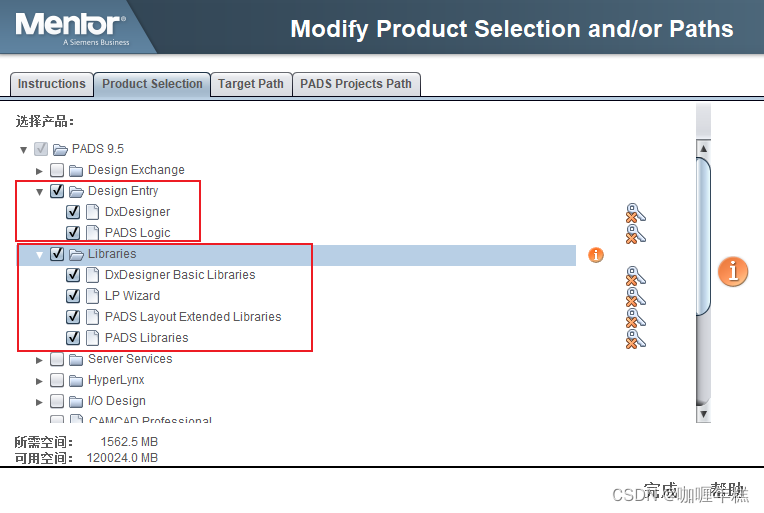
Task: Click the HyperLynx folder icon
Action: pyautogui.click(x=76, y=380)
